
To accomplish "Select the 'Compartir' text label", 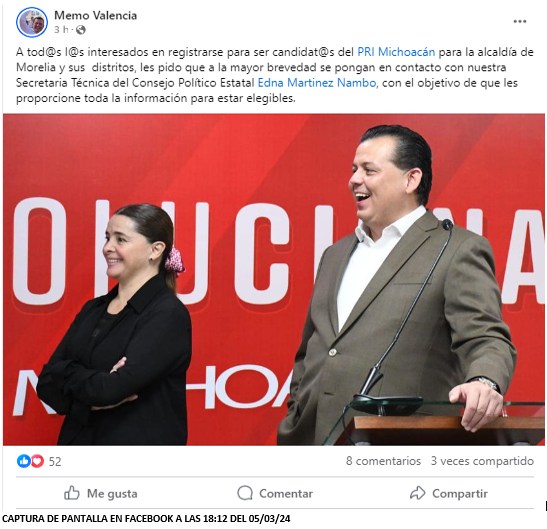I will [459, 494].
